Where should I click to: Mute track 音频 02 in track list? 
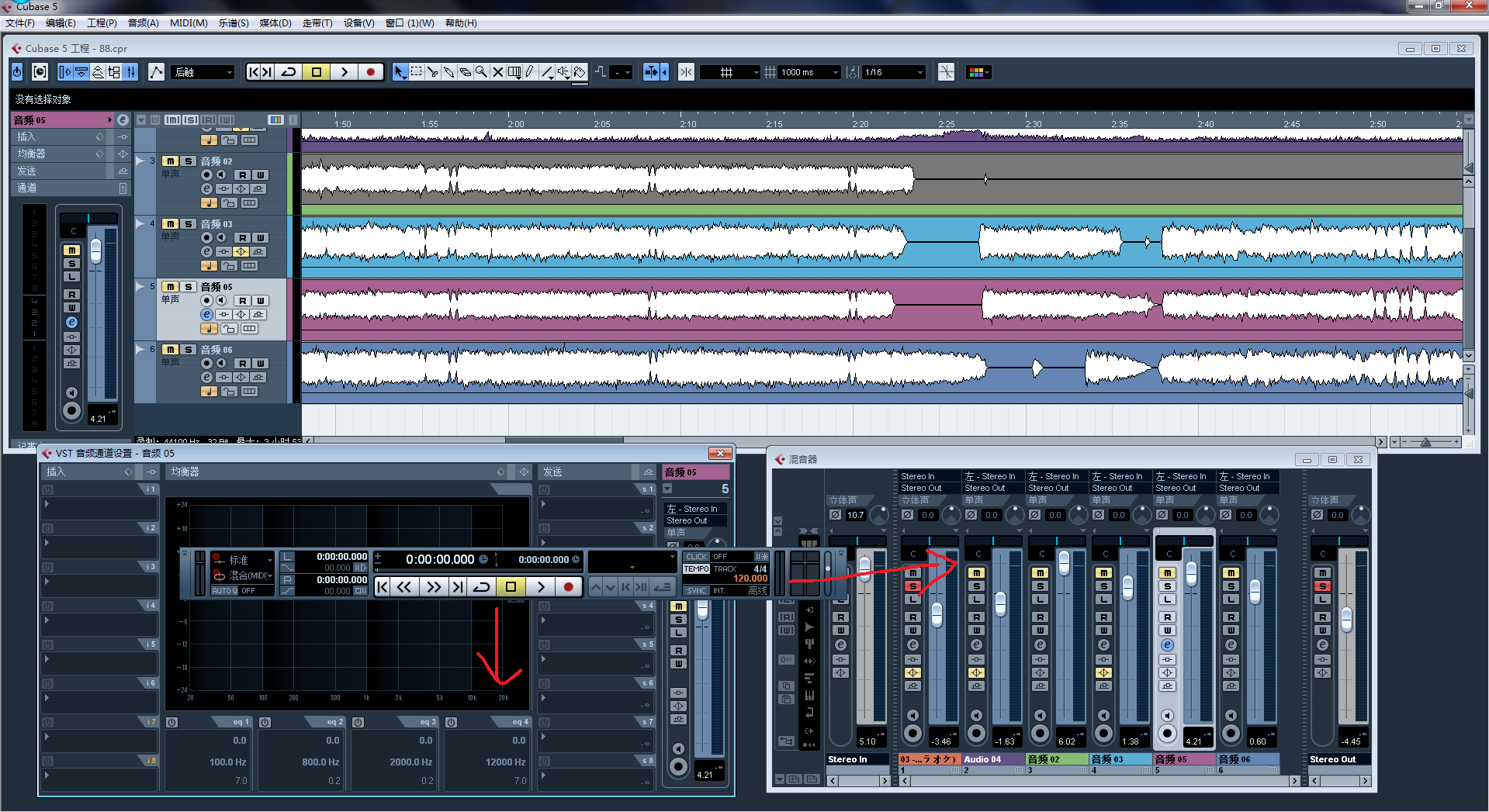click(171, 161)
